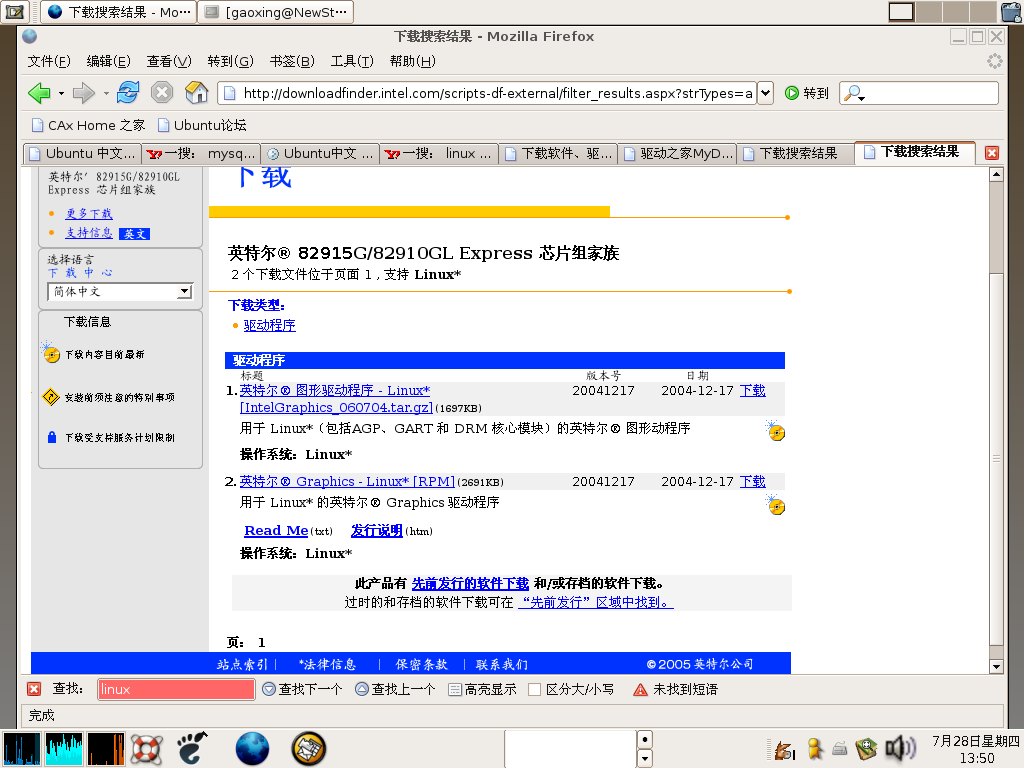This screenshot has width=1024, height=768.
Task: Click the disc icon for Graphics RPM entry
Action: [775, 505]
